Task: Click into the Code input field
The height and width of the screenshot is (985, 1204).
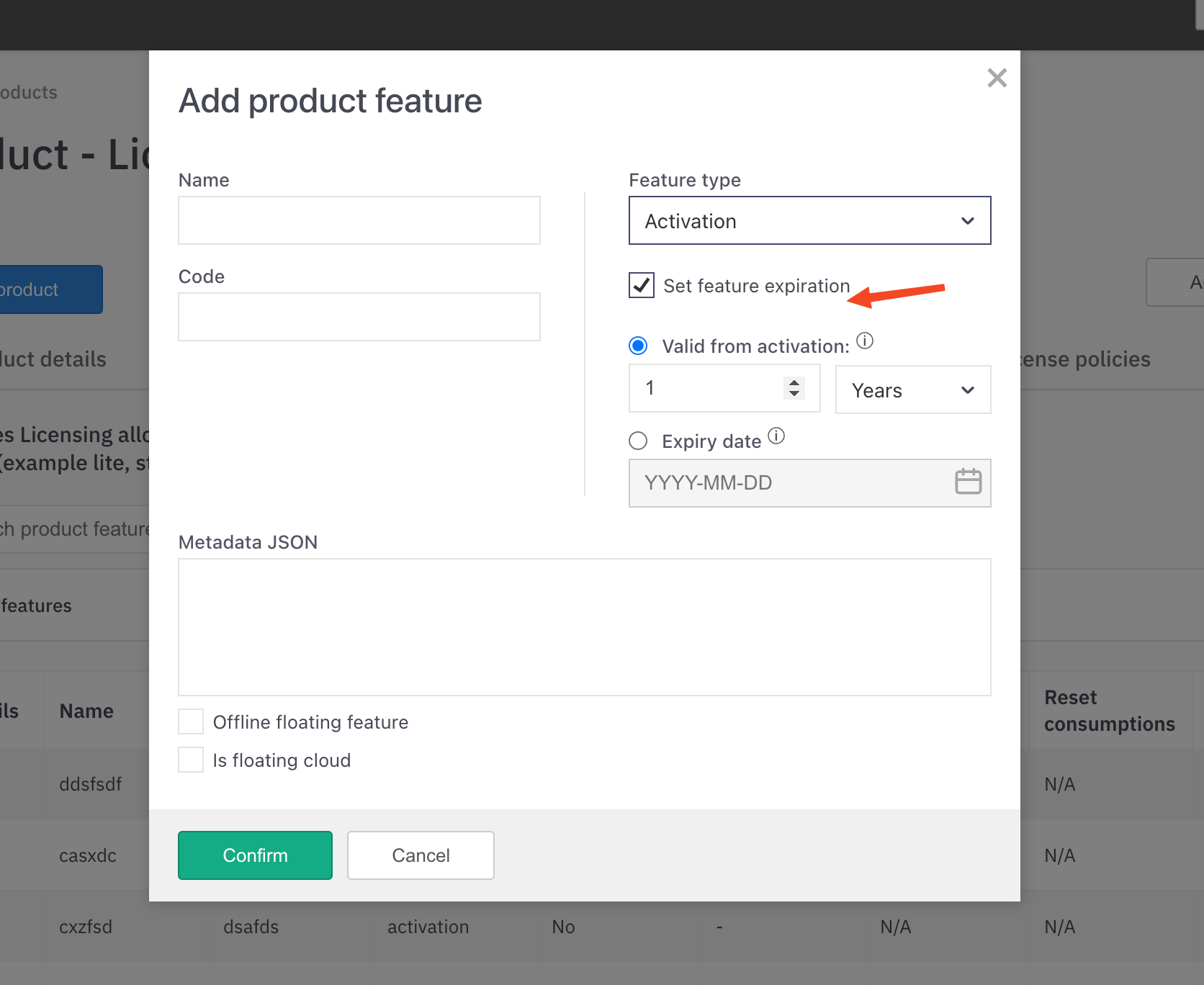Action: click(x=359, y=317)
